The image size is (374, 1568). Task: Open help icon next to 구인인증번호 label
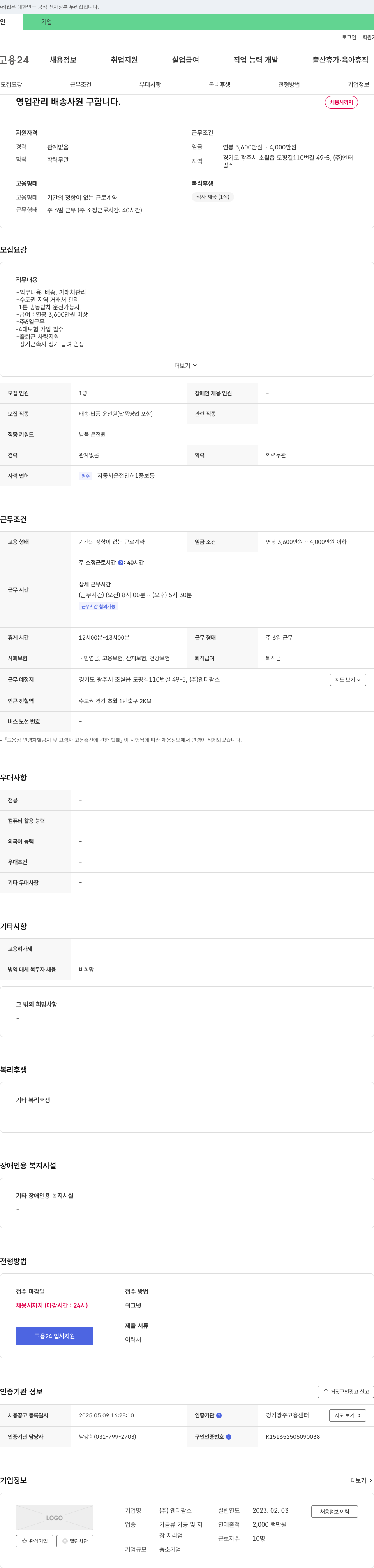[x=229, y=1436]
